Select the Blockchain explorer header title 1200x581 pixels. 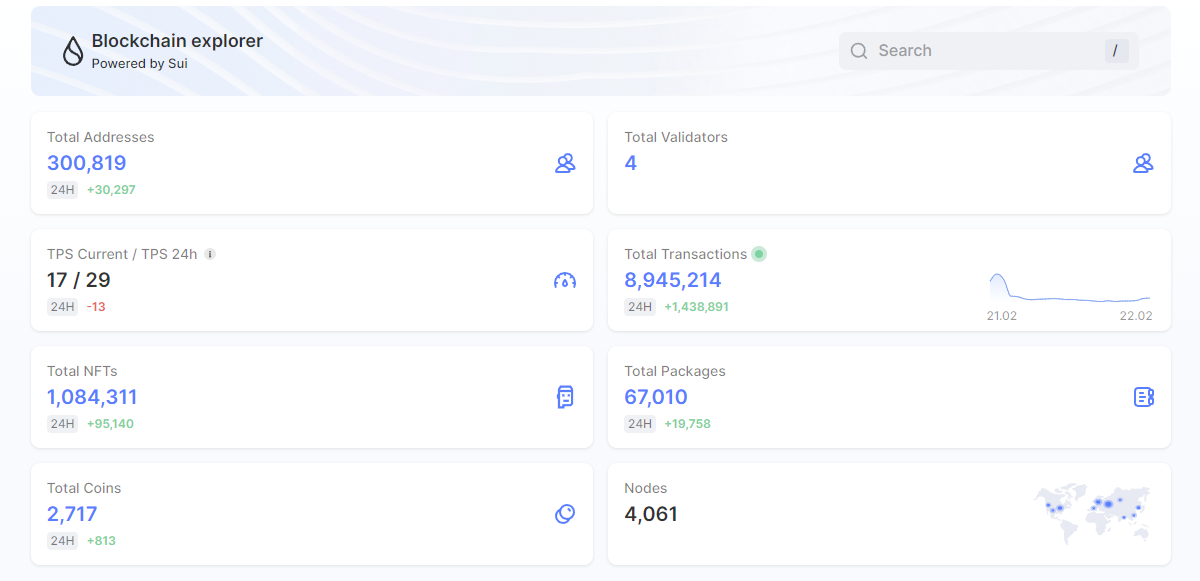[177, 41]
